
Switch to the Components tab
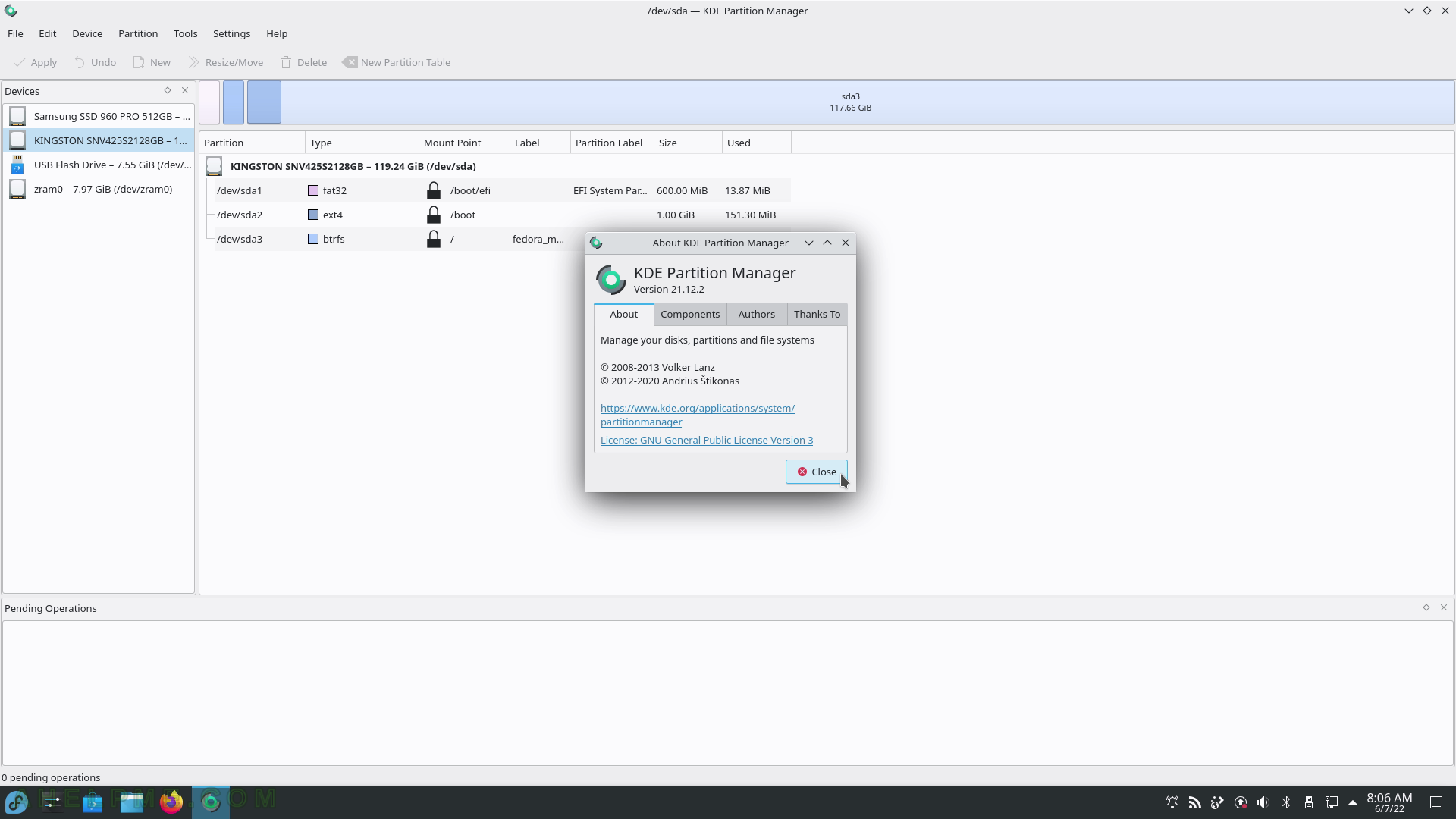click(690, 314)
